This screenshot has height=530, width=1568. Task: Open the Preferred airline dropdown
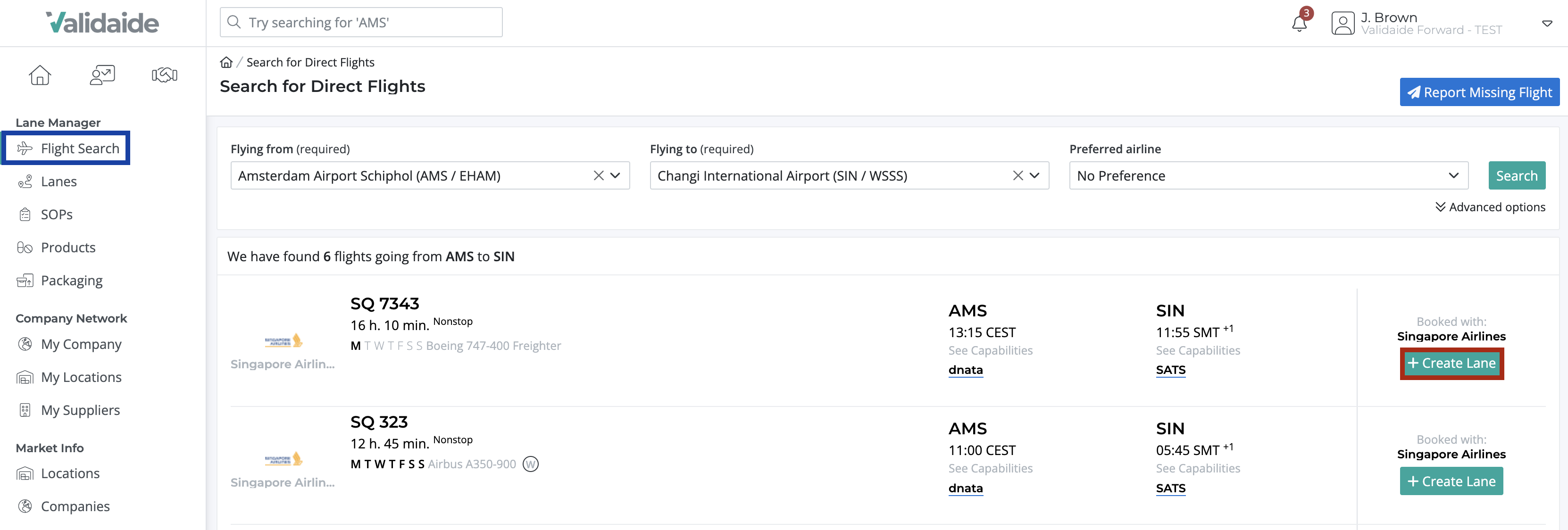click(1268, 175)
